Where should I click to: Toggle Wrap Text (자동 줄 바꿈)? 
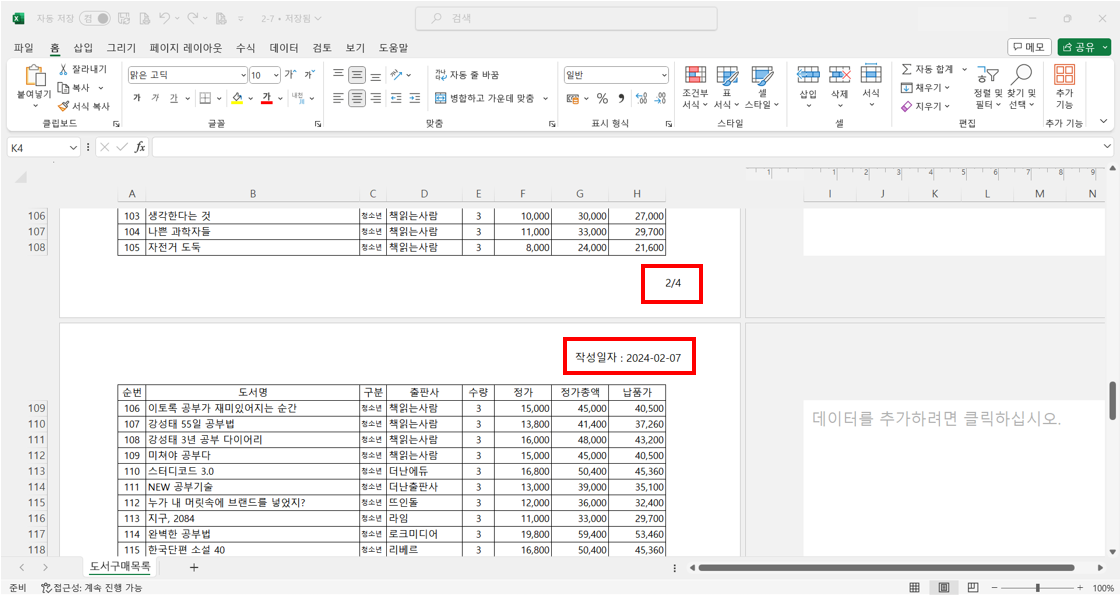[467, 74]
